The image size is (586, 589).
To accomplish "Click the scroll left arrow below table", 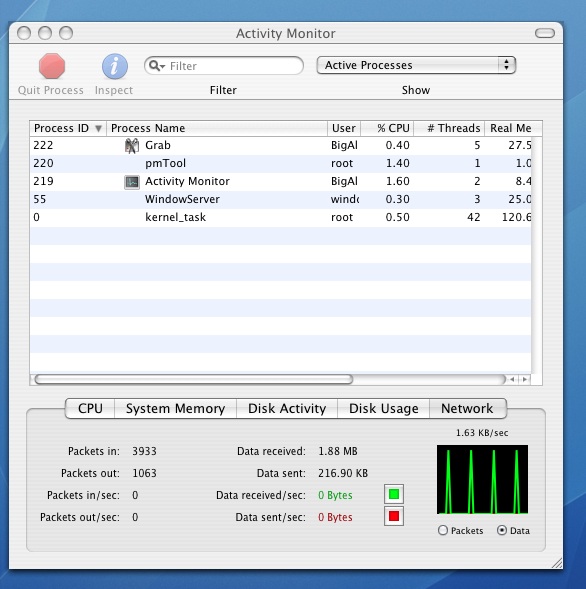I will click(512, 379).
